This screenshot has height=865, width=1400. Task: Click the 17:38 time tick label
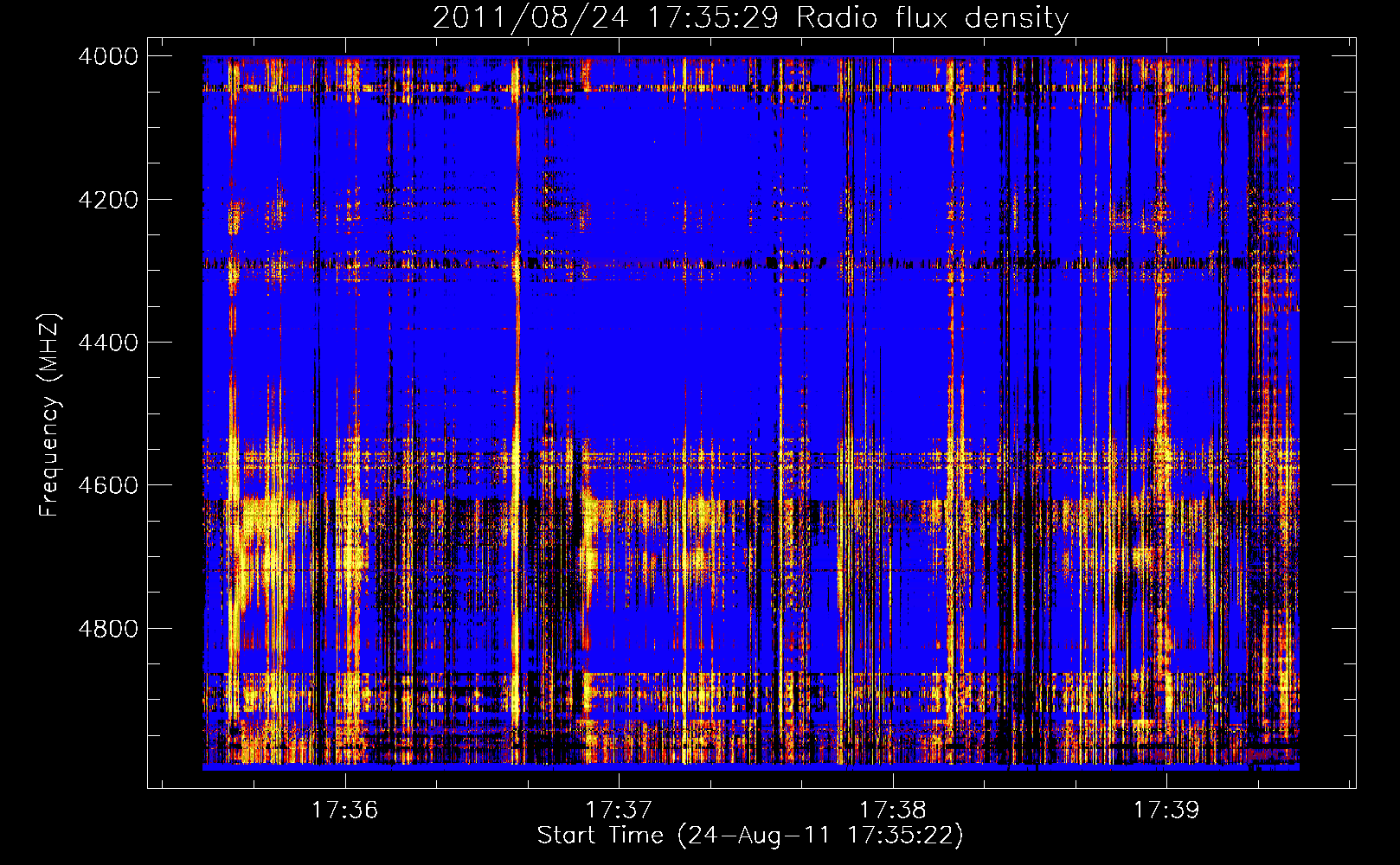892,810
